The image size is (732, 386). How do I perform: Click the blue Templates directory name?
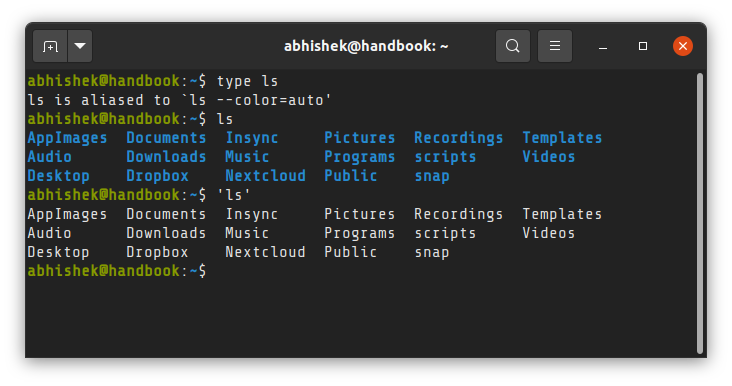coord(562,138)
